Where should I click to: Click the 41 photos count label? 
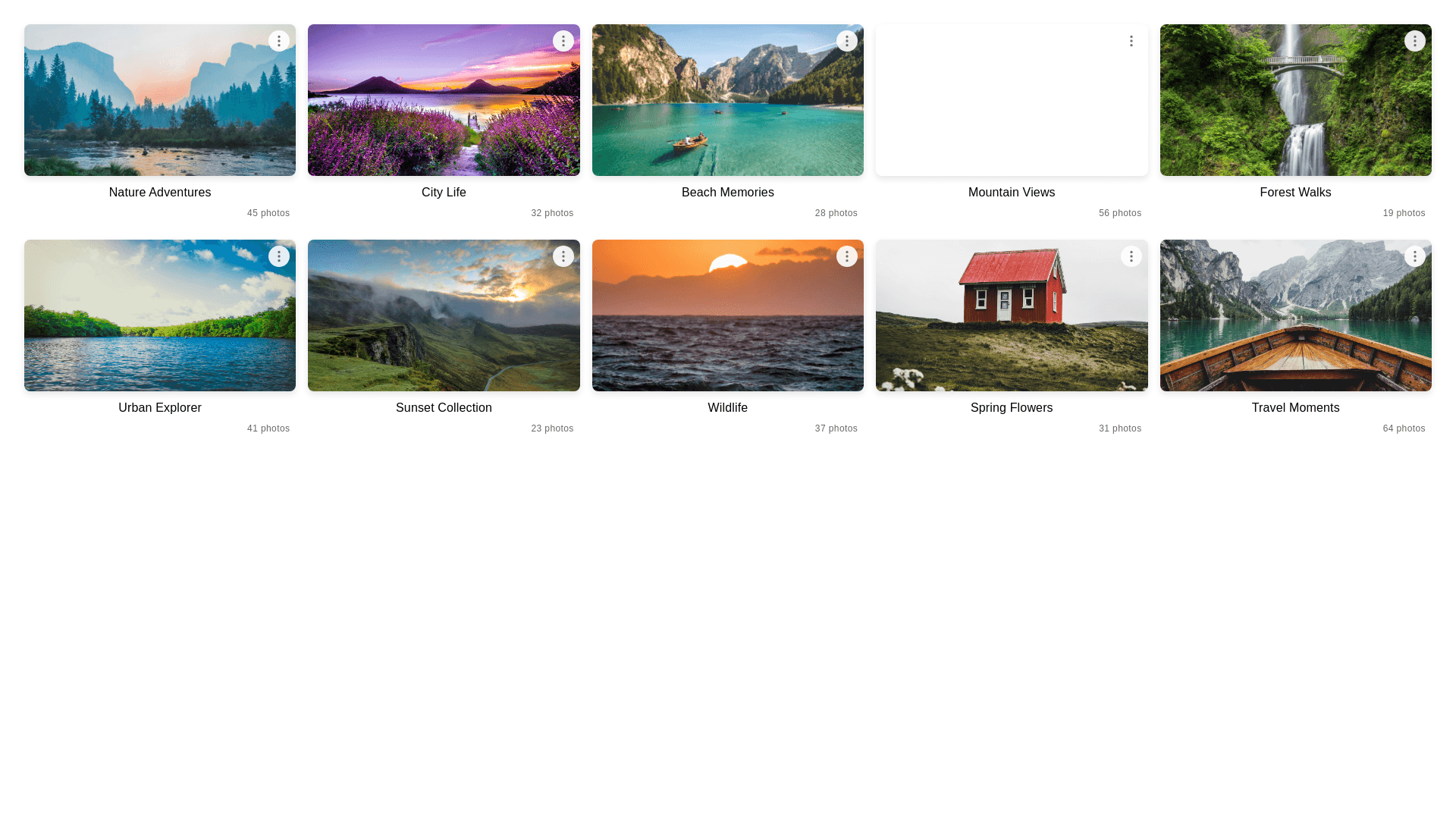[x=268, y=428]
